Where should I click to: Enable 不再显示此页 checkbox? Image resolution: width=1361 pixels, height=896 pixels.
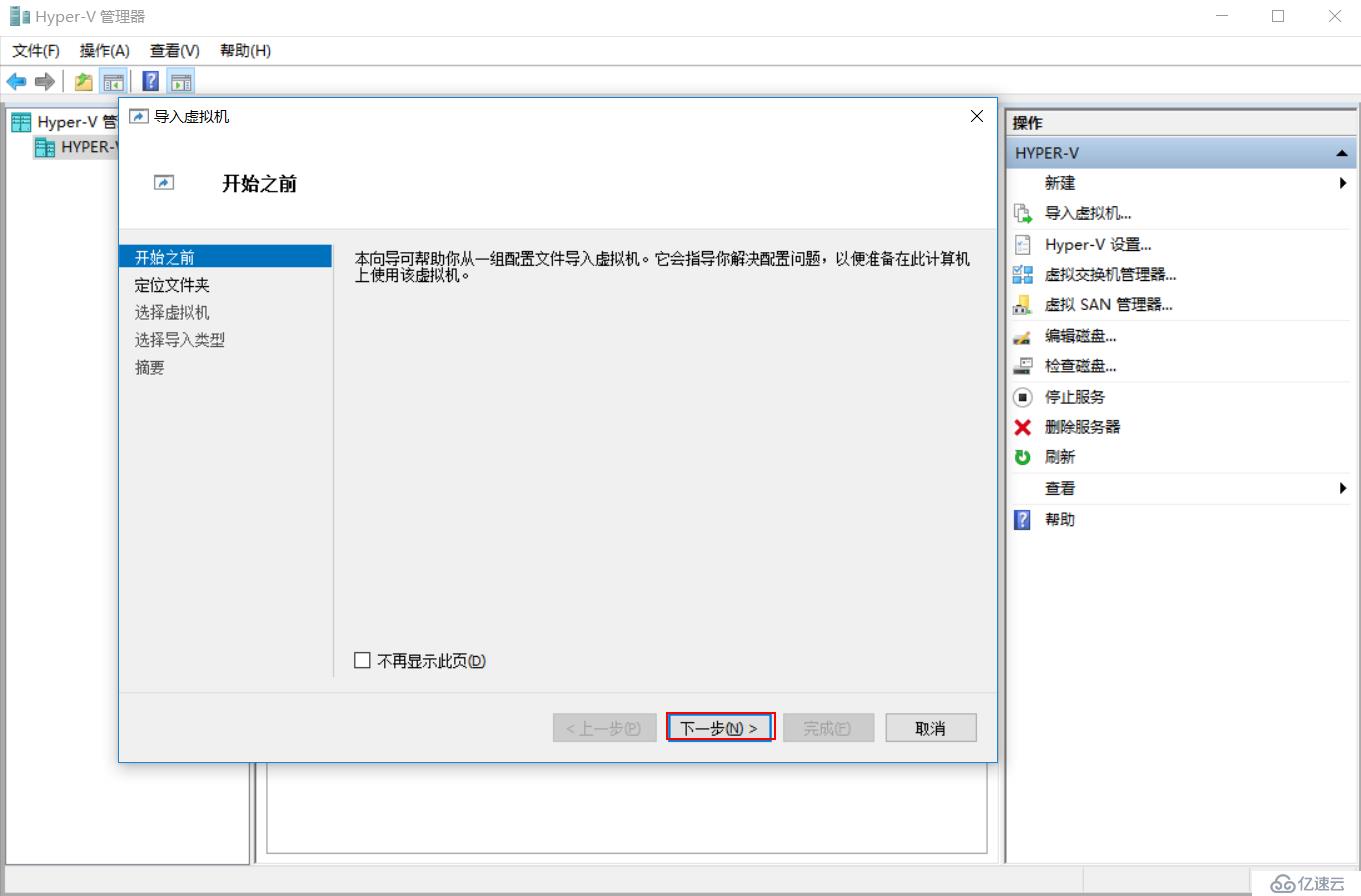click(362, 661)
